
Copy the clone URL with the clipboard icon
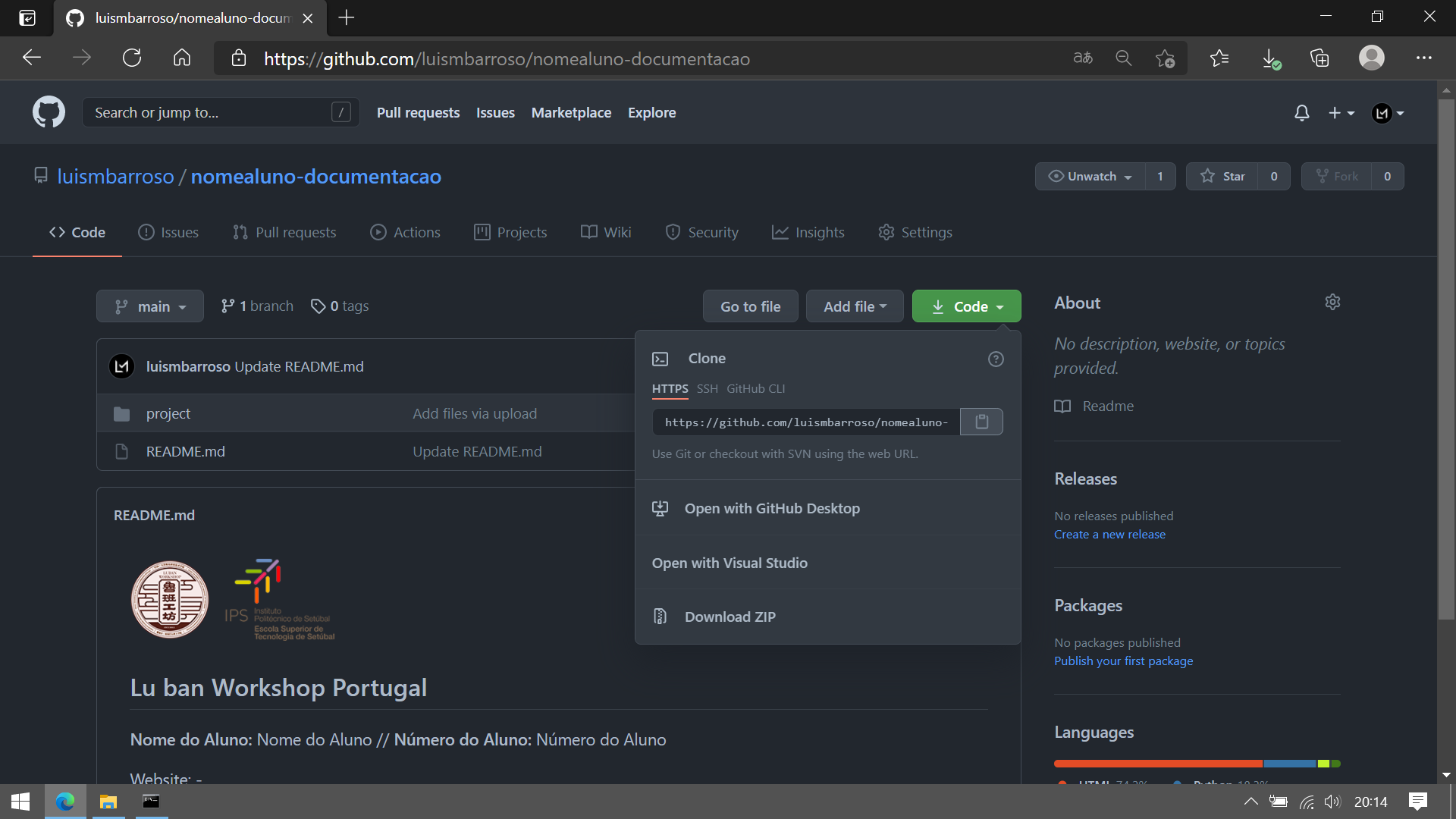click(x=981, y=422)
